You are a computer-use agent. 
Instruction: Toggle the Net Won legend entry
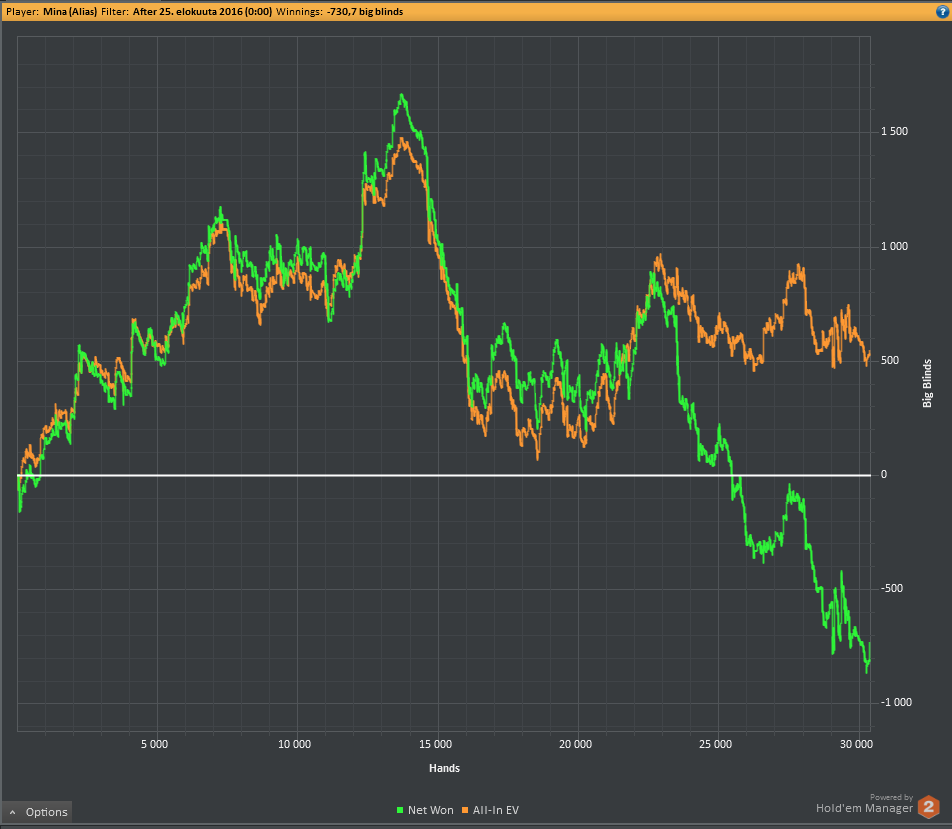coord(425,810)
